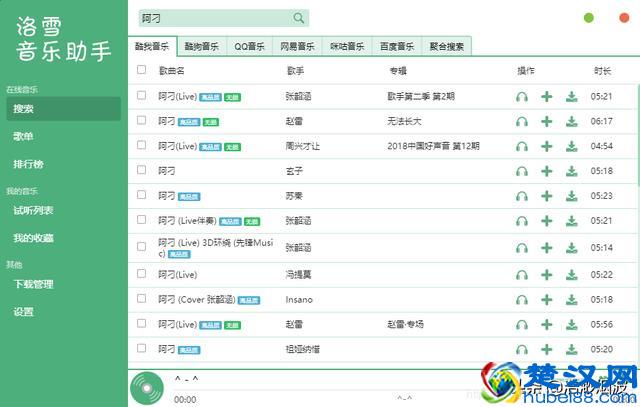Add 冯提莫's song with plus icon
The image size is (640, 407).
point(547,275)
